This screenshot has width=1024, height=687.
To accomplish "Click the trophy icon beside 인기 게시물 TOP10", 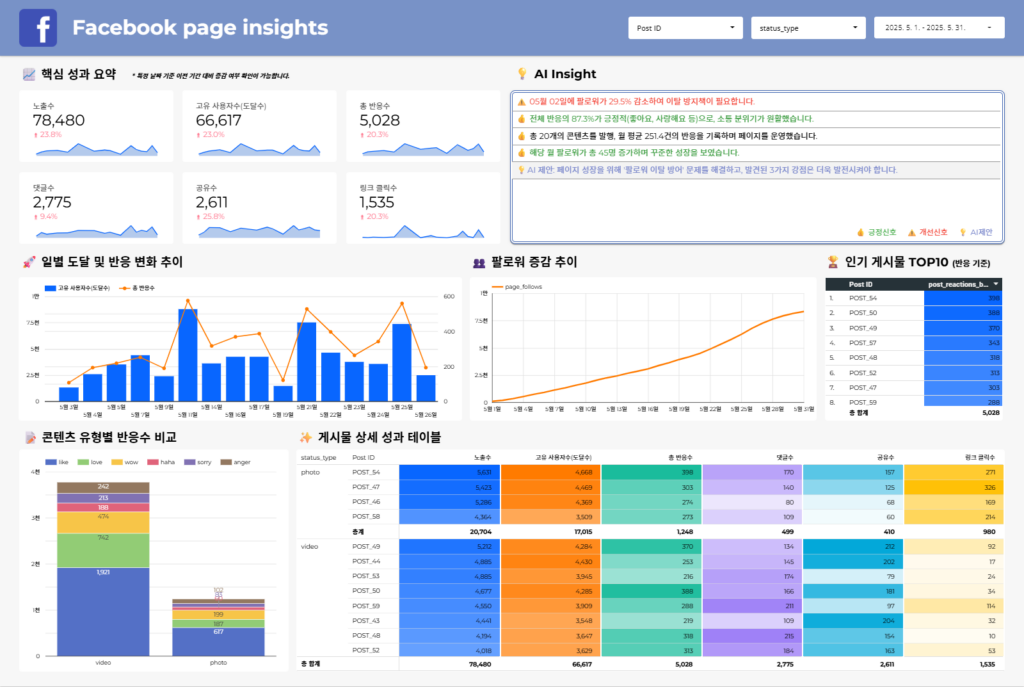I will click(x=832, y=262).
